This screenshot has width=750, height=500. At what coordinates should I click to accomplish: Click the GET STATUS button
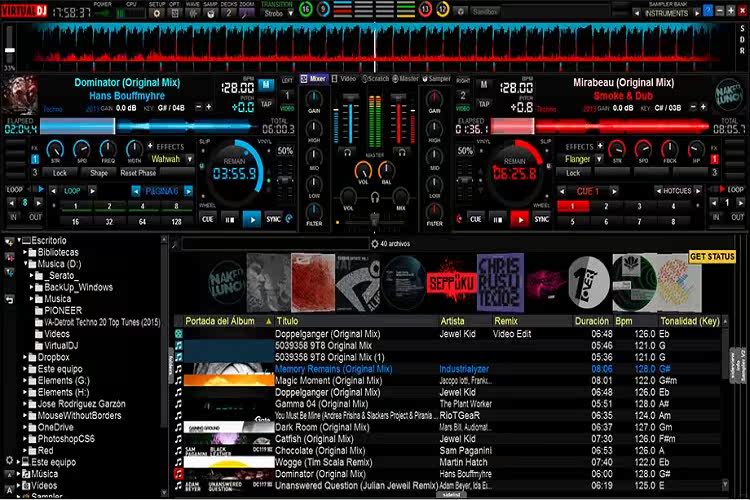click(712, 256)
